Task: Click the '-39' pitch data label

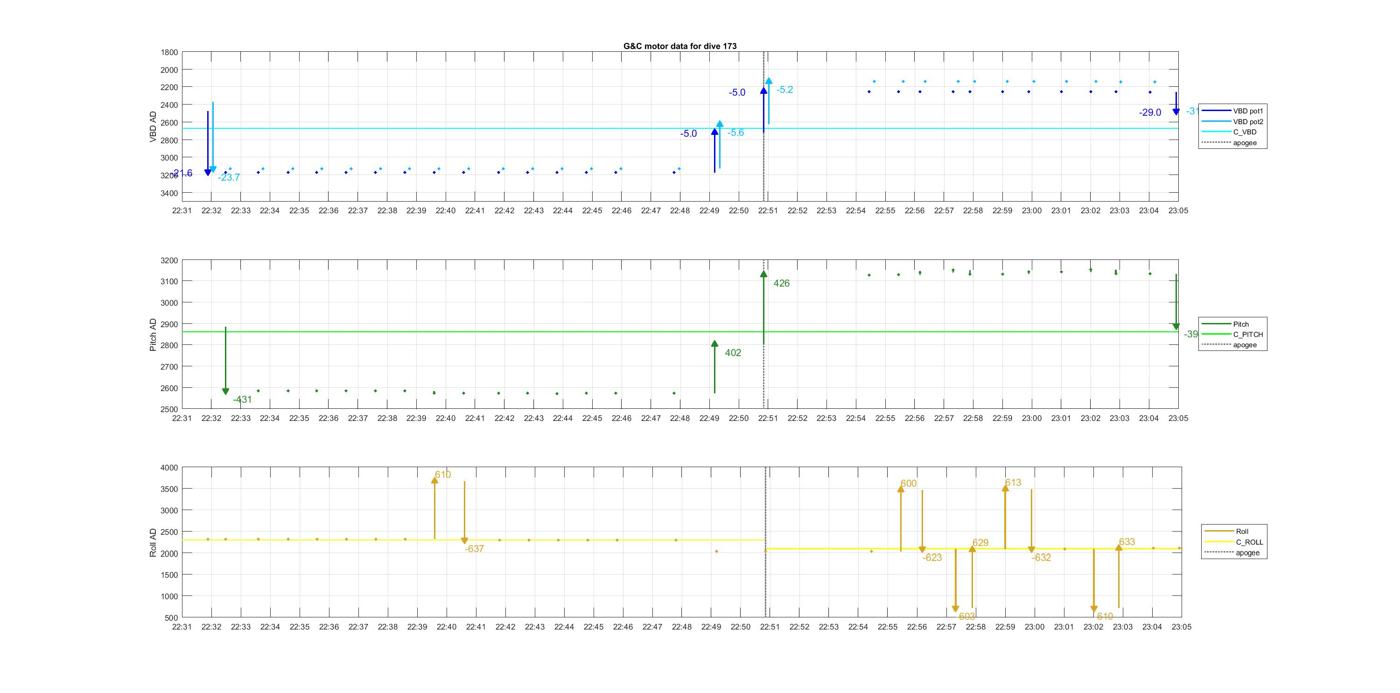Action: [1190, 335]
